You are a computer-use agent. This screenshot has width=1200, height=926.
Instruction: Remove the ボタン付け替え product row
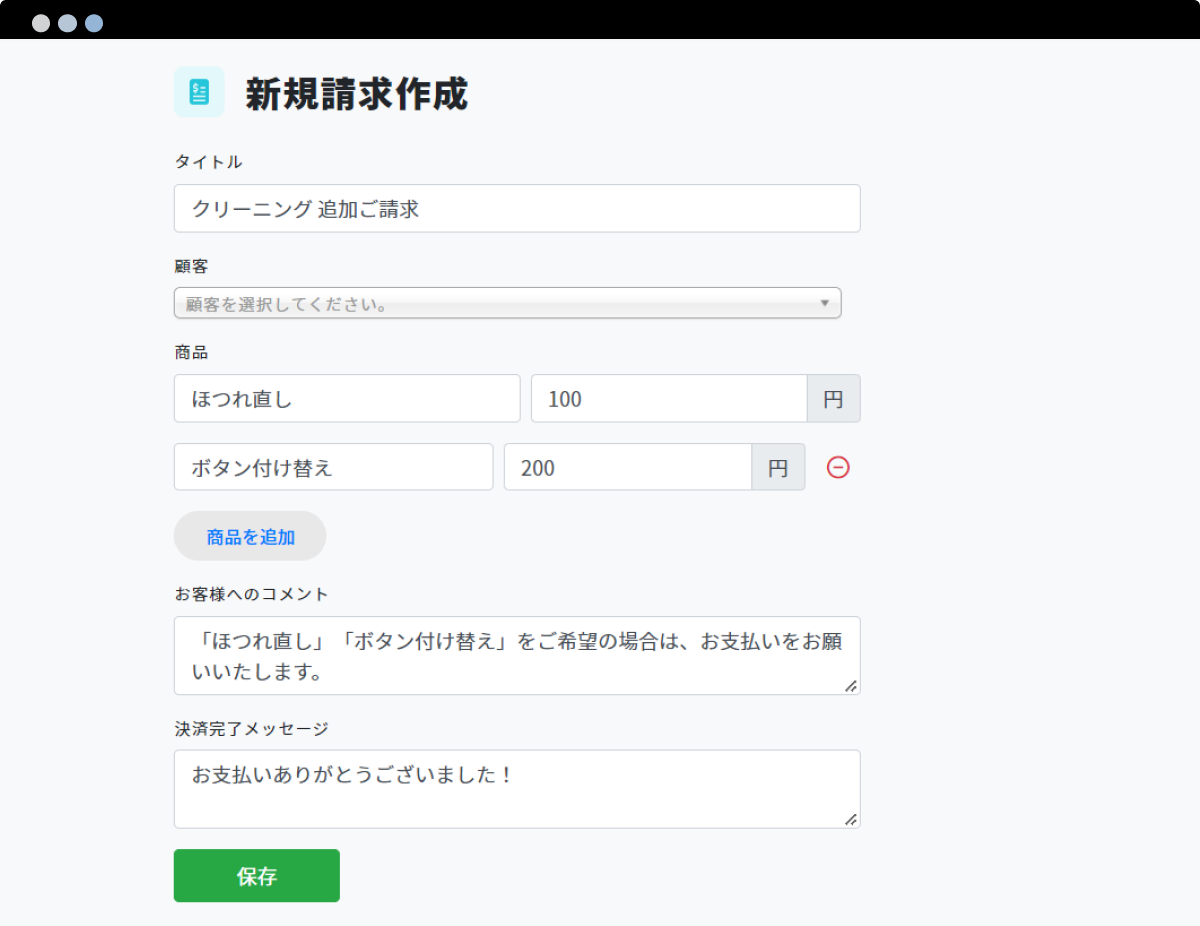click(838, 467)
